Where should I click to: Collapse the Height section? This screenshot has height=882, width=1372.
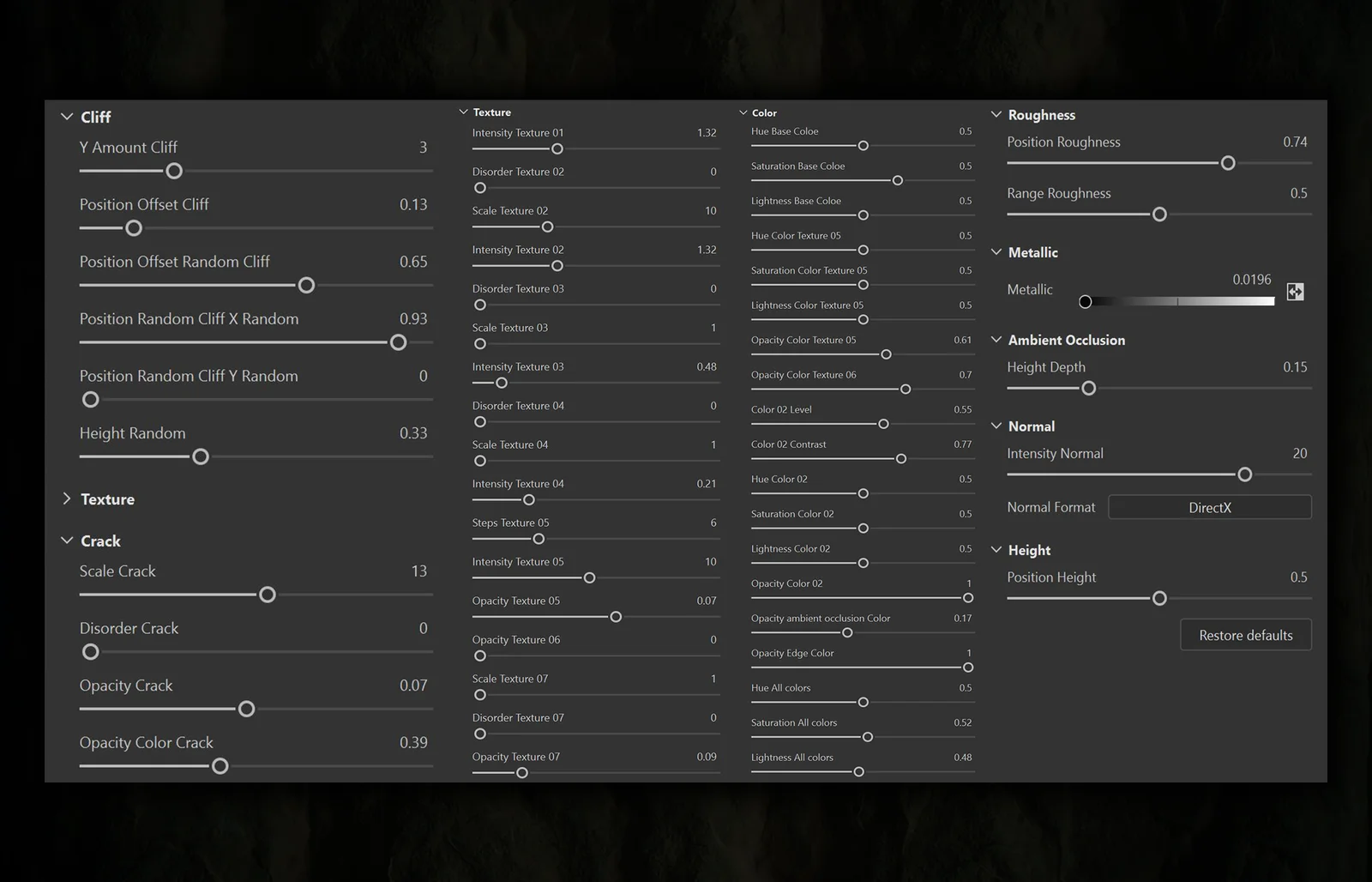click(x=996, y=550)
